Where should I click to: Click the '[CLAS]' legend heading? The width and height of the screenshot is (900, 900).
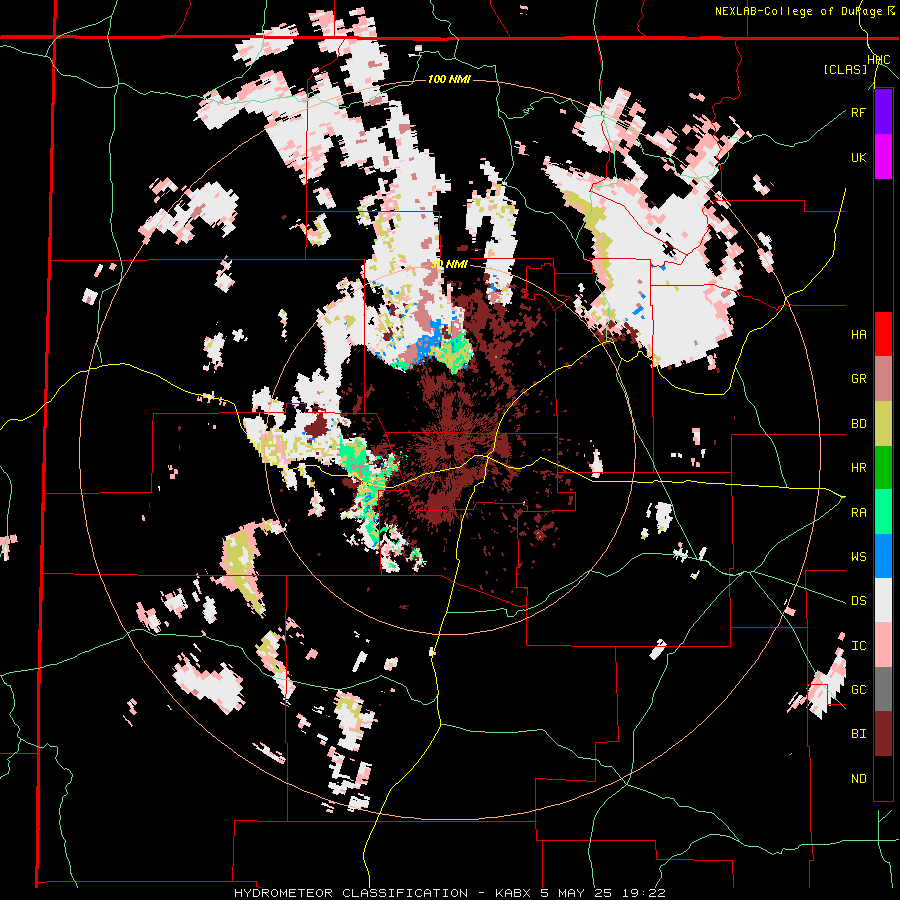pyautogui.click(x=845, y=69)
